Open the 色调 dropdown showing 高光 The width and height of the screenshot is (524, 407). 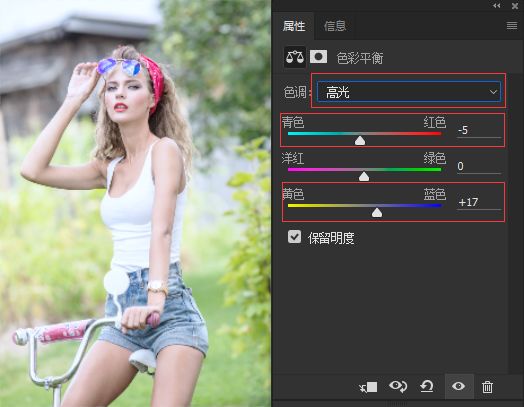pos(409,92)
